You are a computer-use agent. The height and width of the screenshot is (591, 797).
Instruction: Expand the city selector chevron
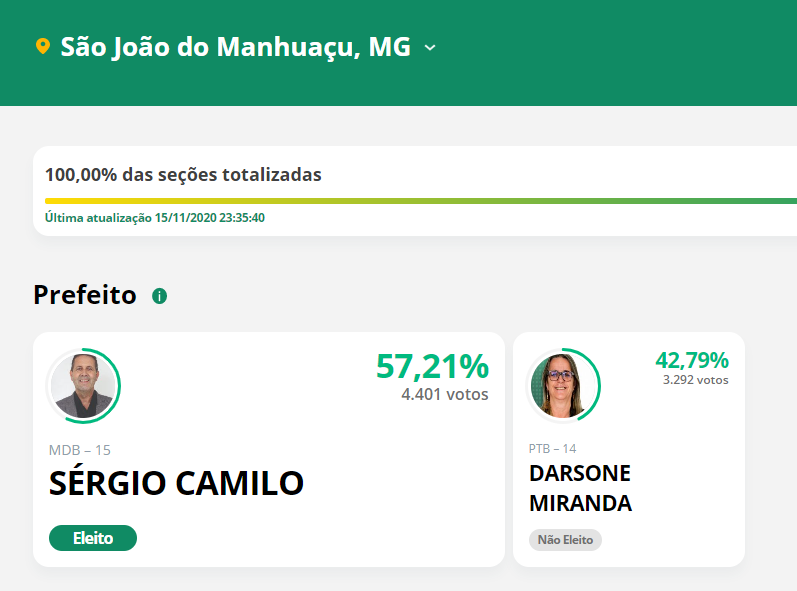coord(430,48)
